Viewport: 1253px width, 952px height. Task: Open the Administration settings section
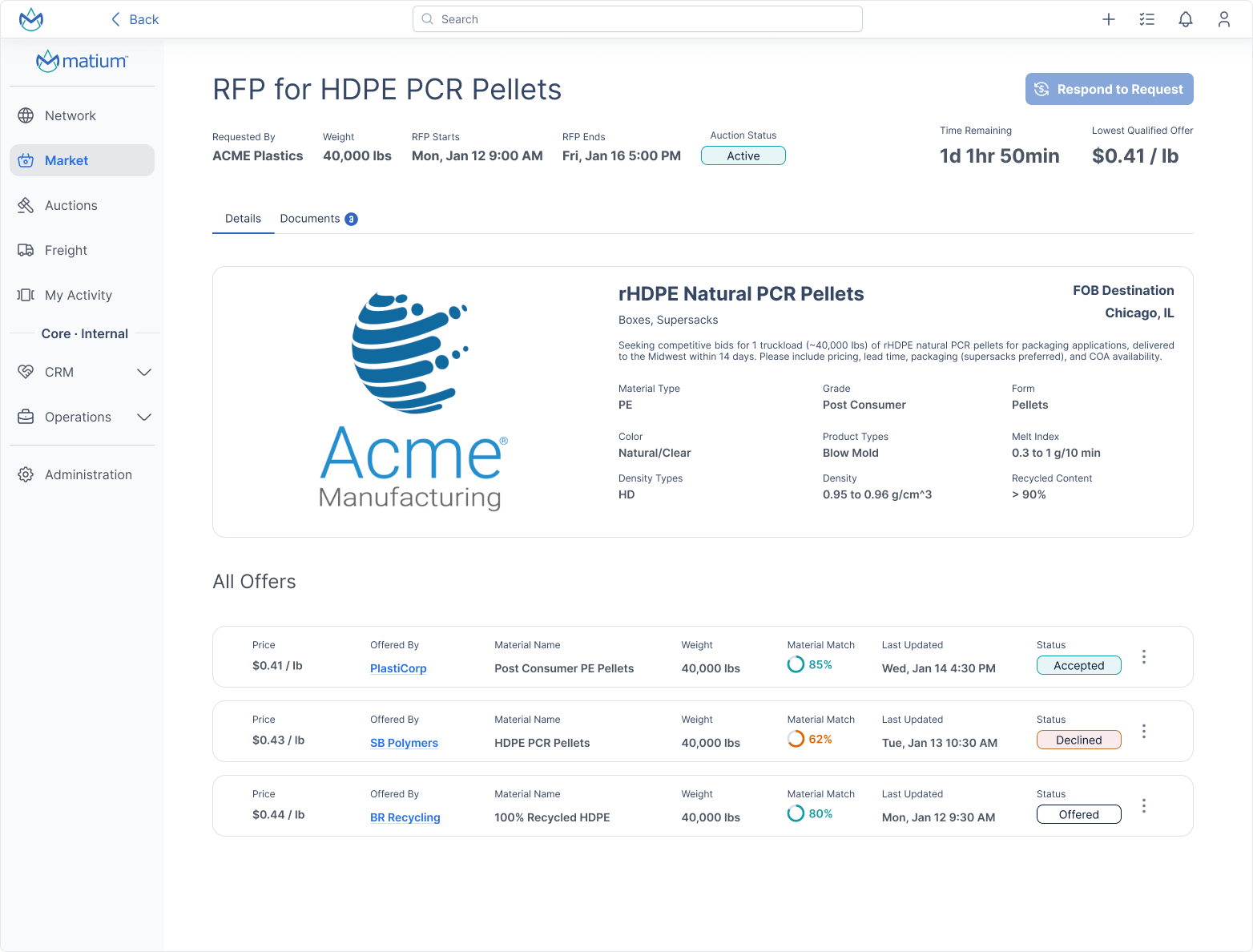click(88, 474)
